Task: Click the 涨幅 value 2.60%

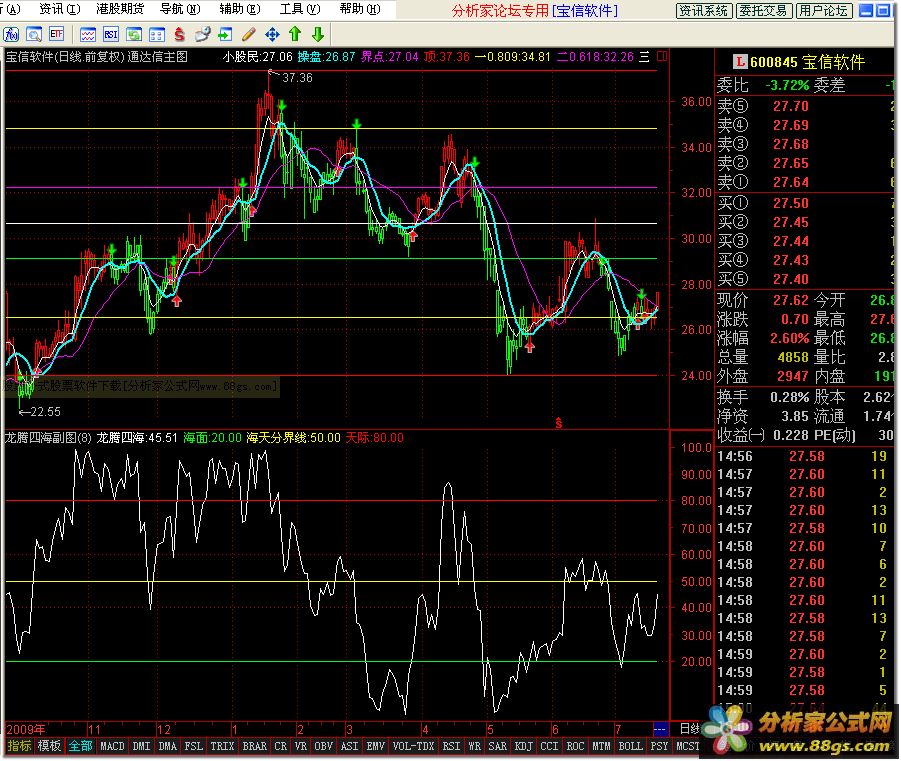Action: click(x=789, y=338)
